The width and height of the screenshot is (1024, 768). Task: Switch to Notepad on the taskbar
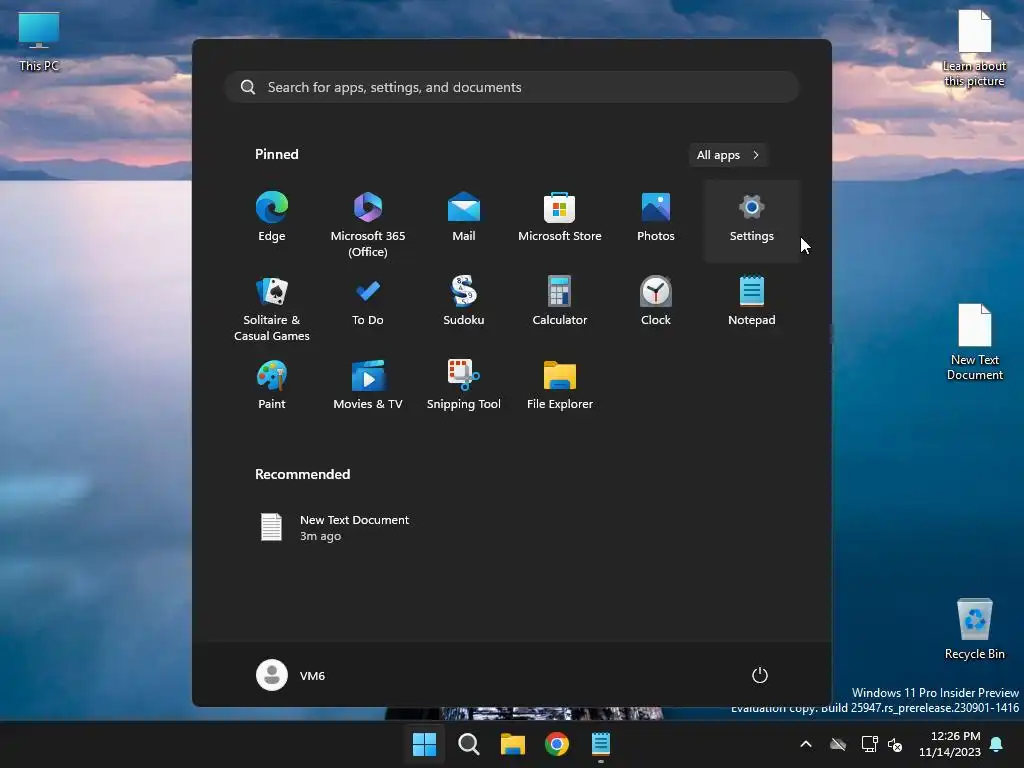click(601, 744)
